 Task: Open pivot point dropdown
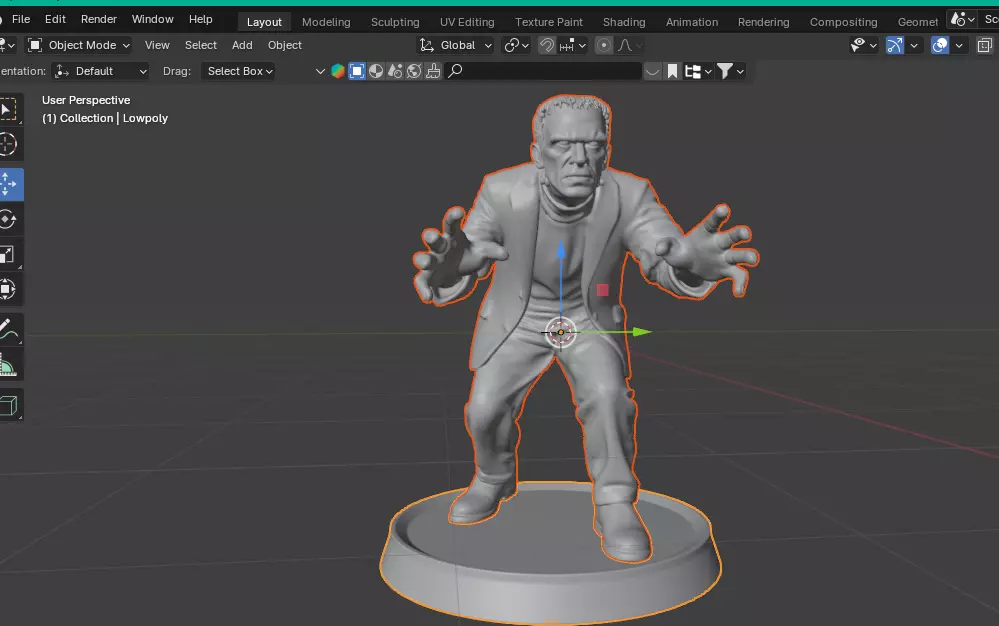click(516, 45)
